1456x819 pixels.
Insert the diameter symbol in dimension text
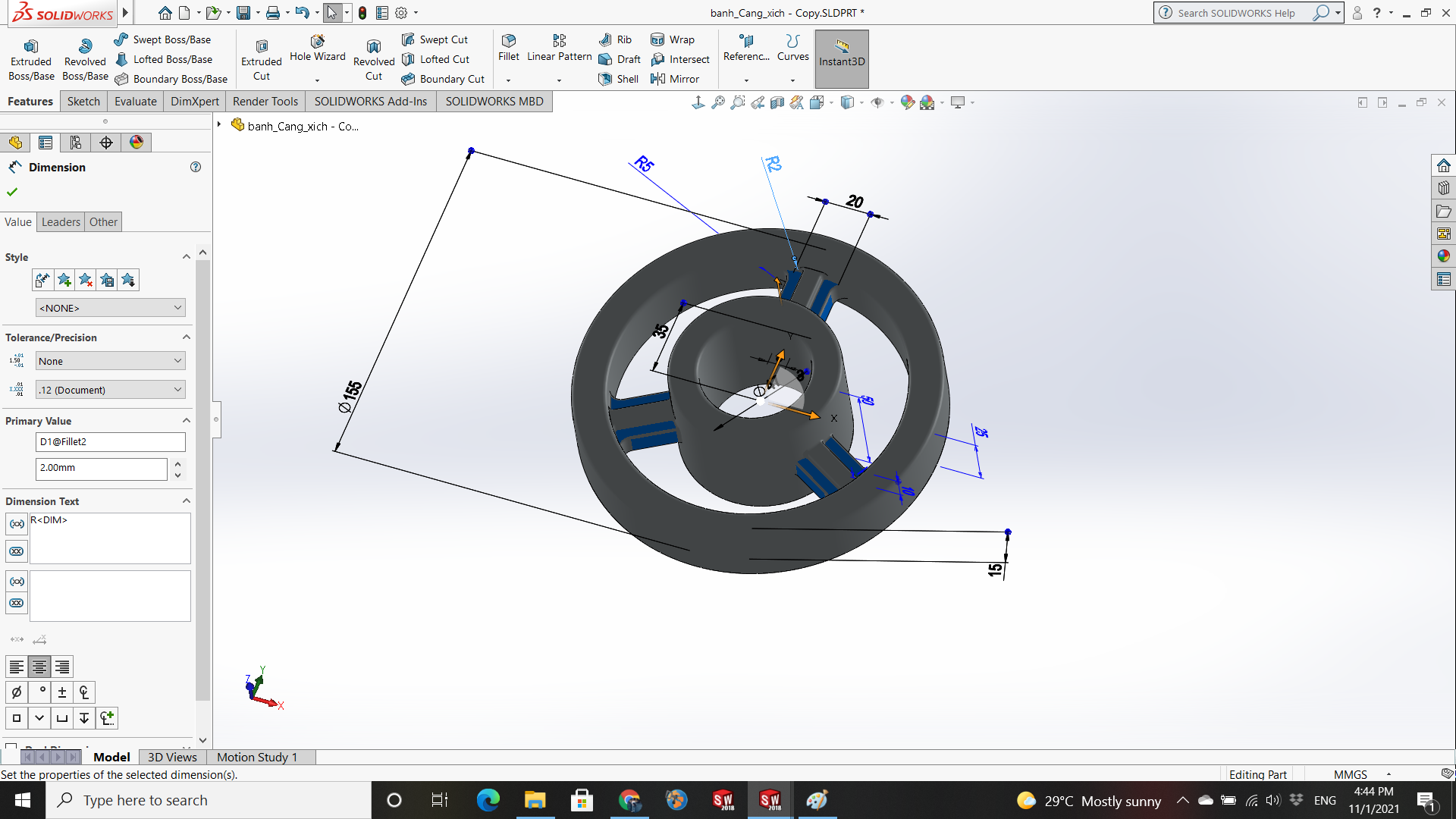click(x=17, y=692)
